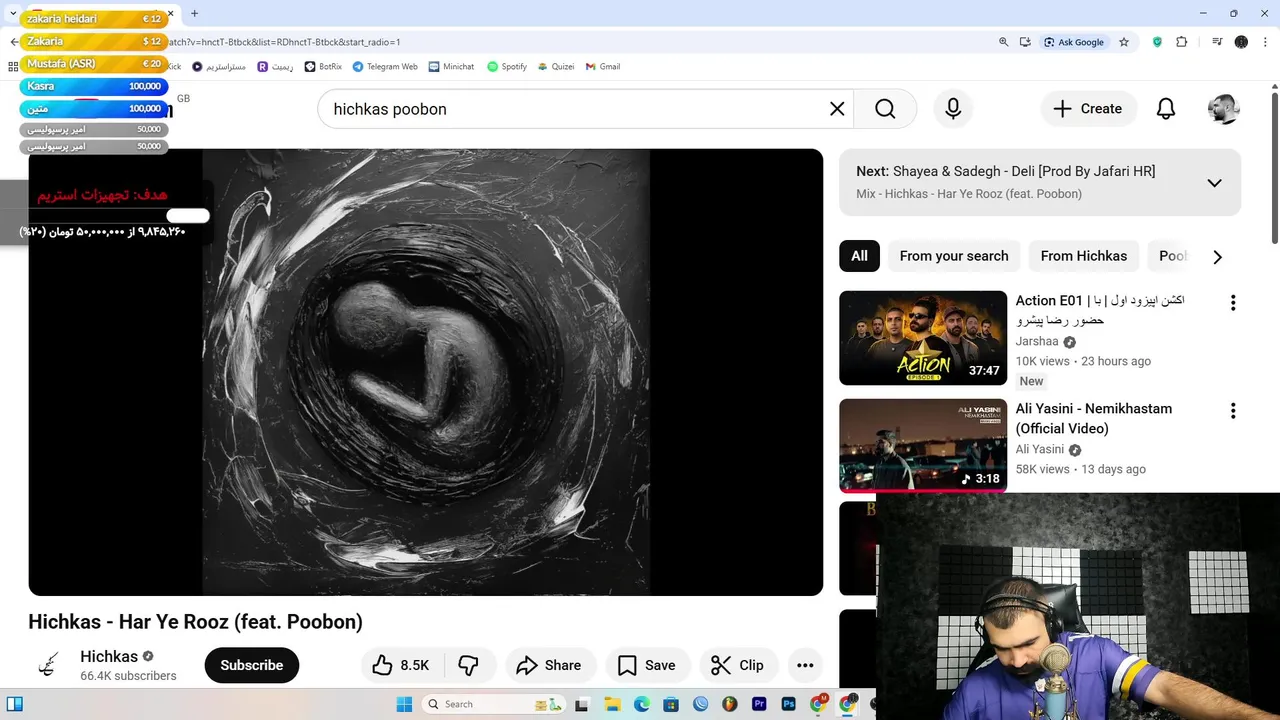The width and height of the screenshot is (1280, 720).
Task: Click the Create button
Action: [x=1088, y=109]
